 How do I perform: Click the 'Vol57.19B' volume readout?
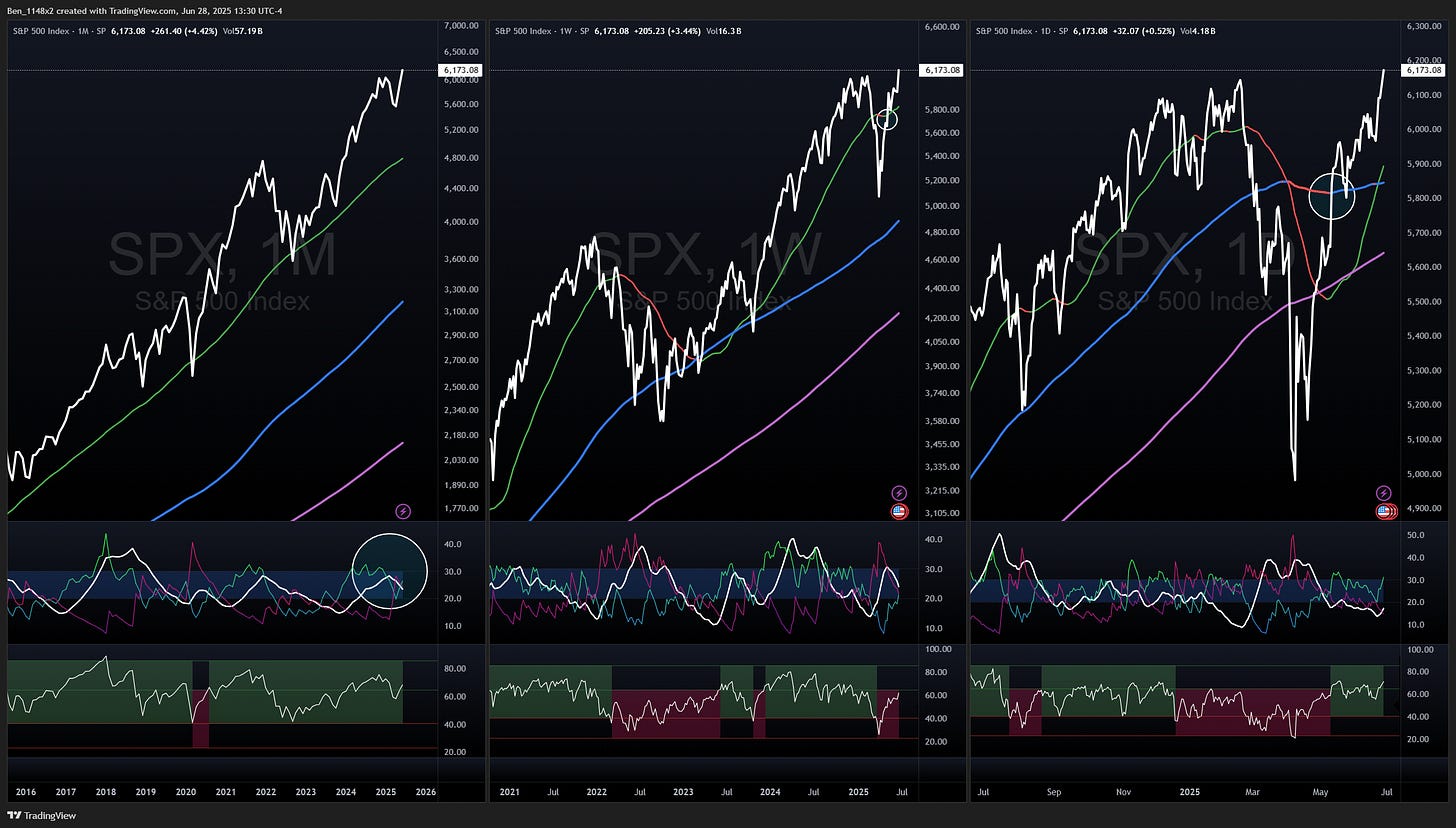click(x=242, y=31)
